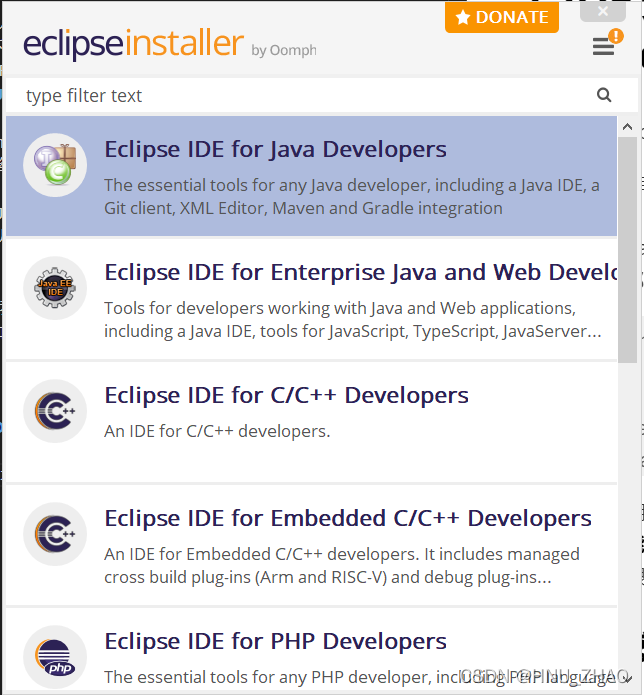Click the PHP Developers logo icon
644x695 pixels.
[x=55, y=657]
